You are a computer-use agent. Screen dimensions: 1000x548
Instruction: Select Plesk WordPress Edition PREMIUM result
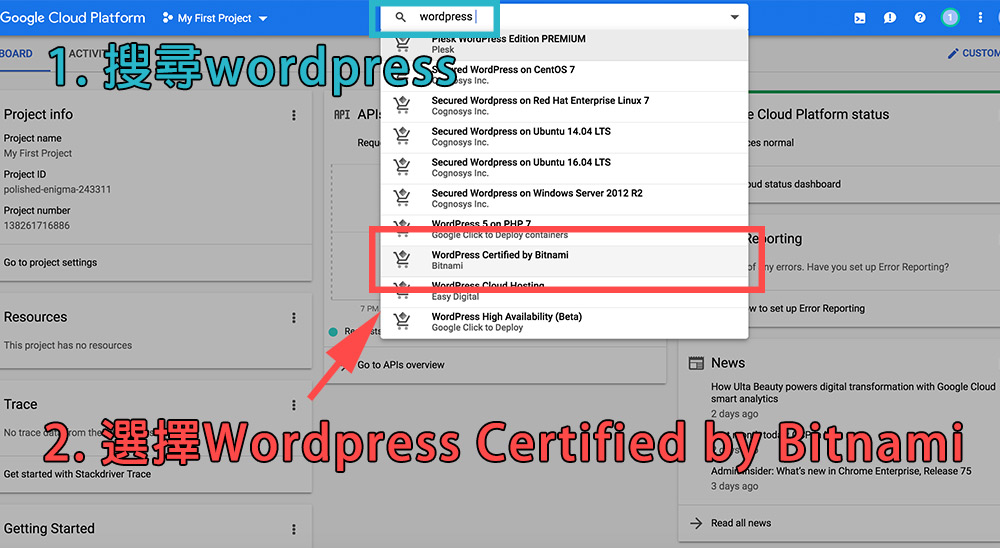click(x=564, y=44)
